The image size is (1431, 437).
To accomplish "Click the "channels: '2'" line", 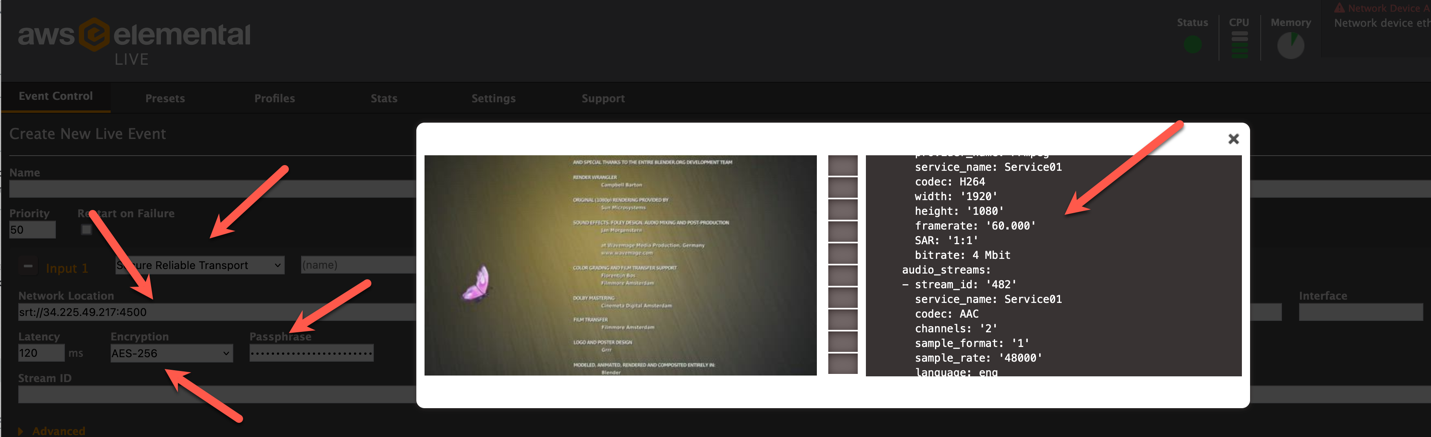I will click(956, 329).
